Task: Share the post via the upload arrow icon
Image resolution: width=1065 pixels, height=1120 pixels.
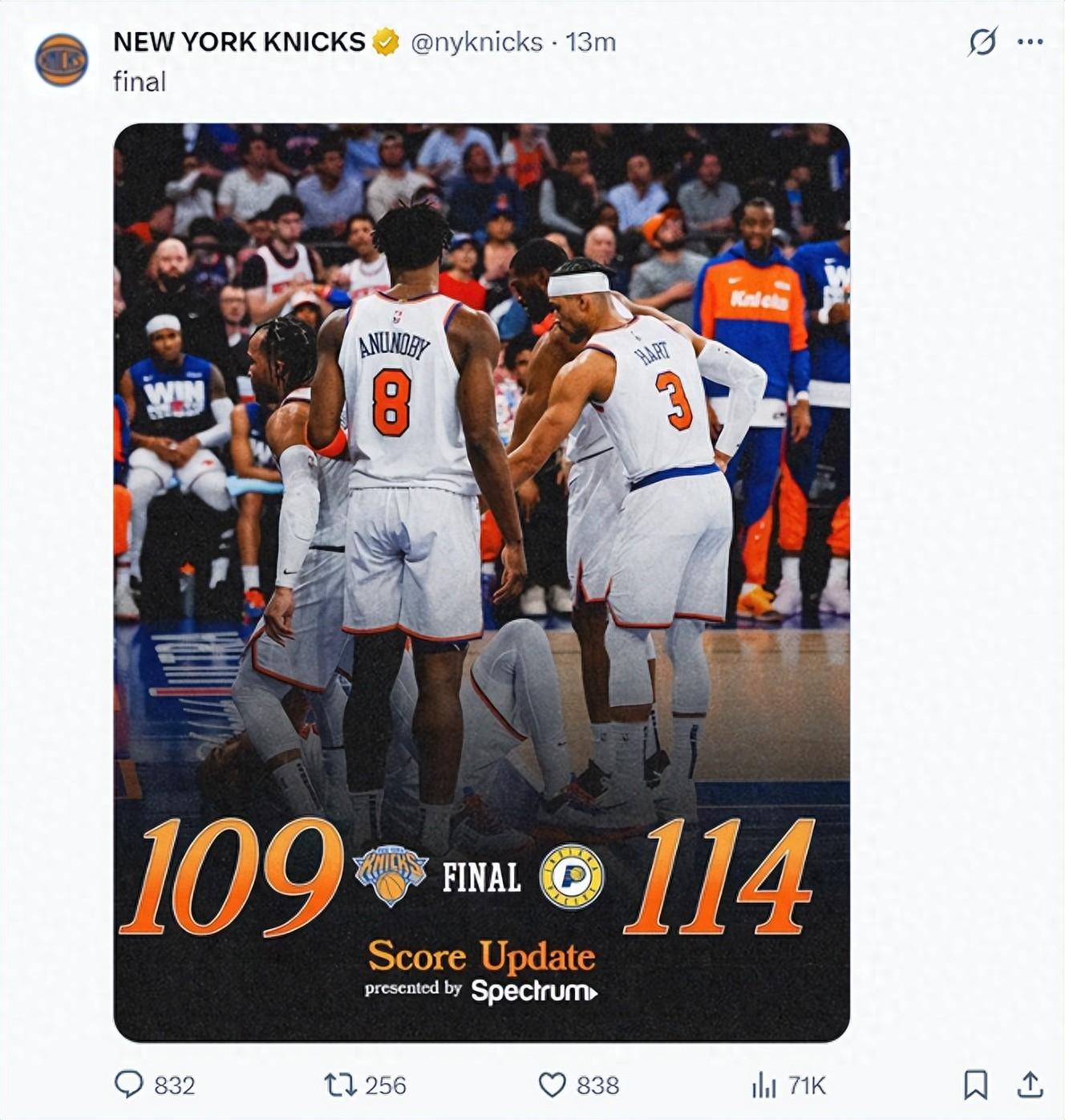Action: tap(1030, 1085)
